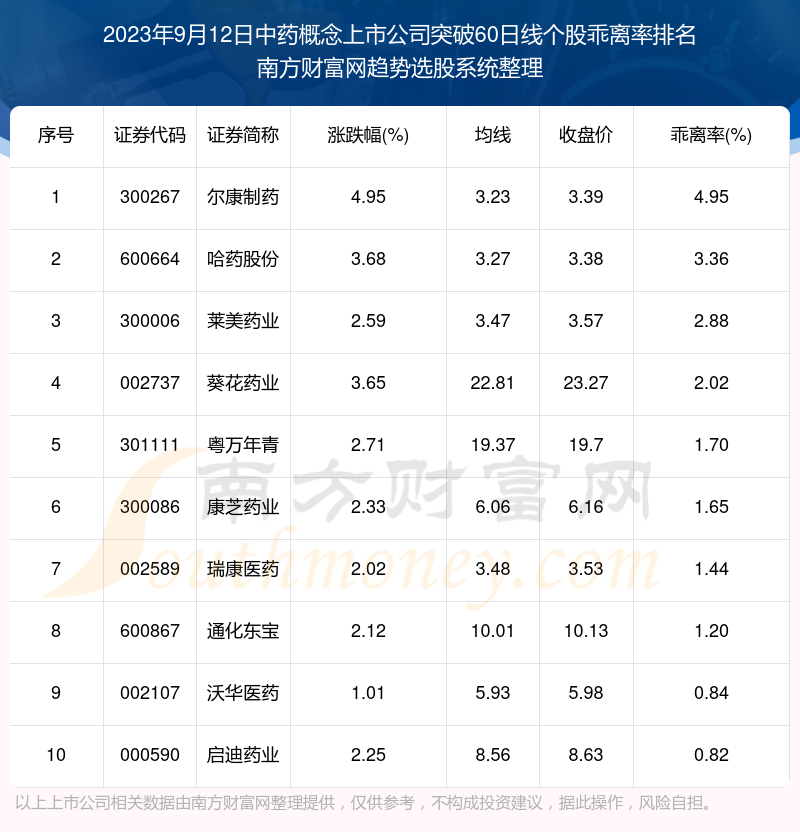This screenshot has height=832, width=800.
Task: Select stock name 粤万年青
Action: (x=243, y=445)
